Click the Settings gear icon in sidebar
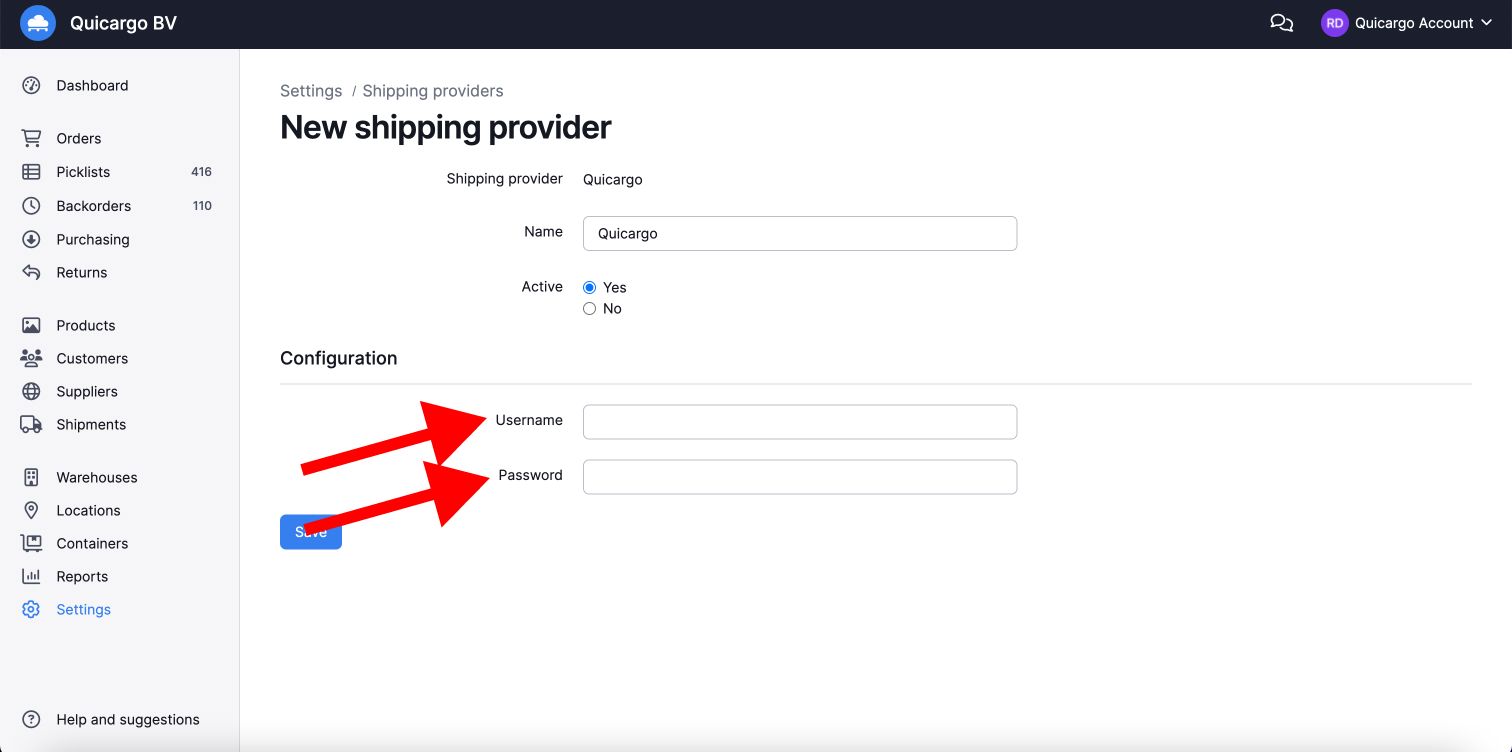 click(x=31, y=609)
